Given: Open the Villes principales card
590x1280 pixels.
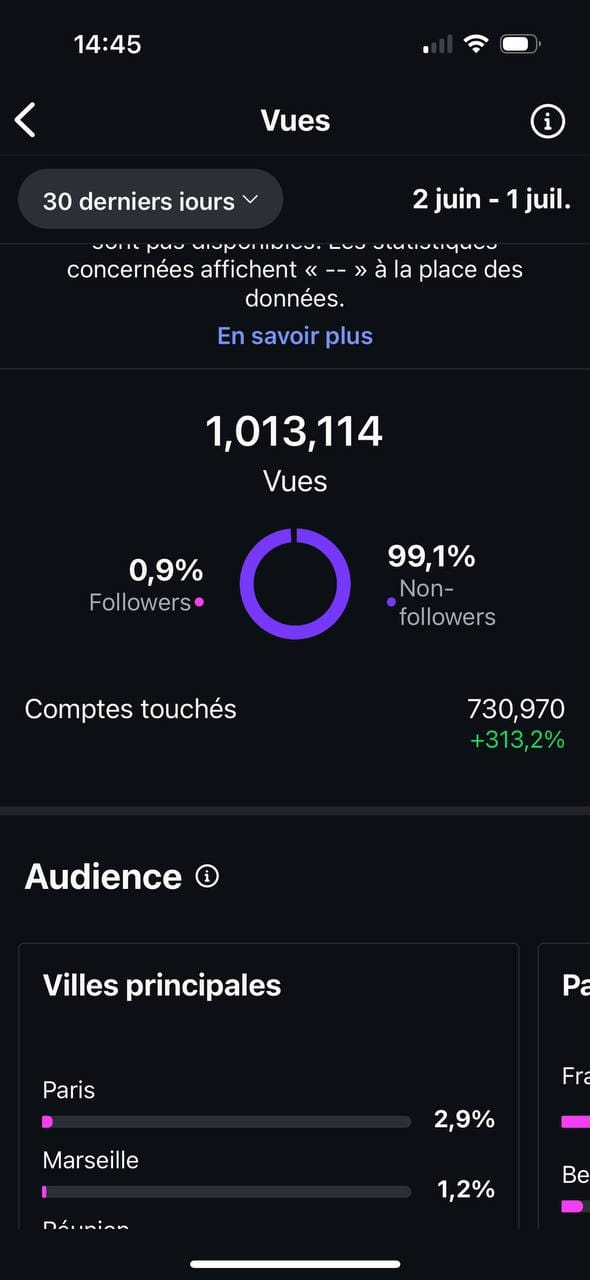Looking at the screenshot, I should click(x=269, y=1086).
